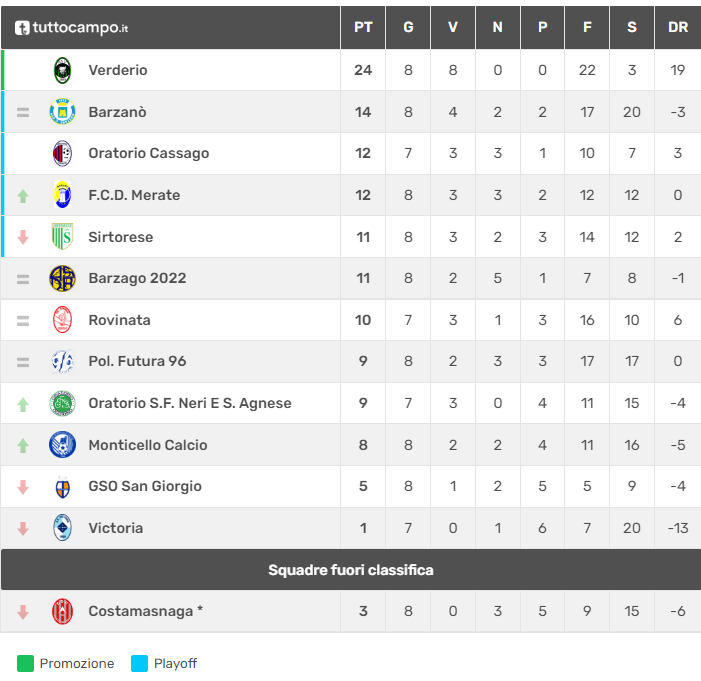Click the Barzago 2022 team crest
This screenshot has height=681, width=701.
pos(62,278)
